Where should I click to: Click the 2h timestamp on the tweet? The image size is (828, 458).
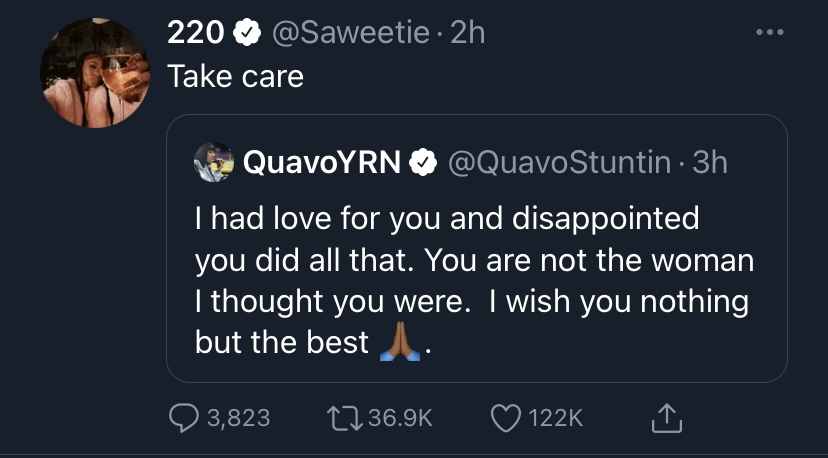pyautogui.click(x=468, y=32)
